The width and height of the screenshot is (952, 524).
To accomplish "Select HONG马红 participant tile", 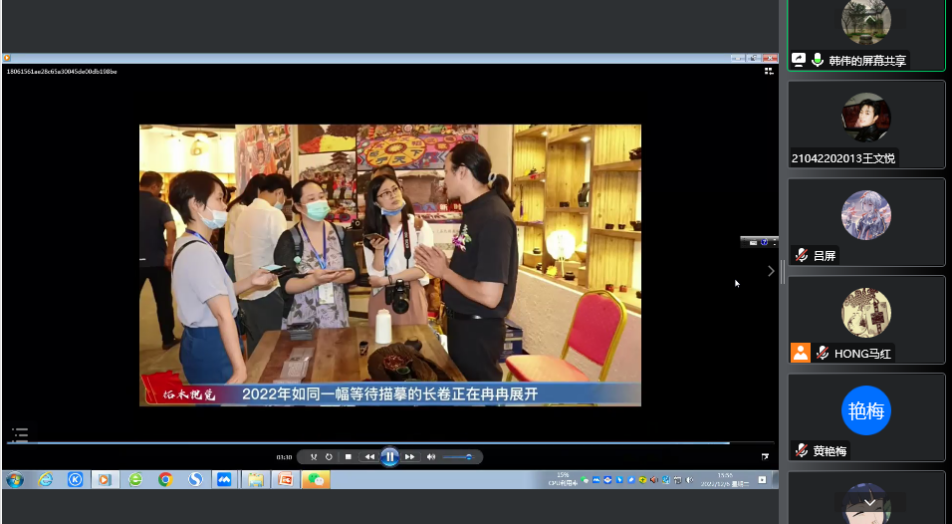I will (x=866, y=319).
